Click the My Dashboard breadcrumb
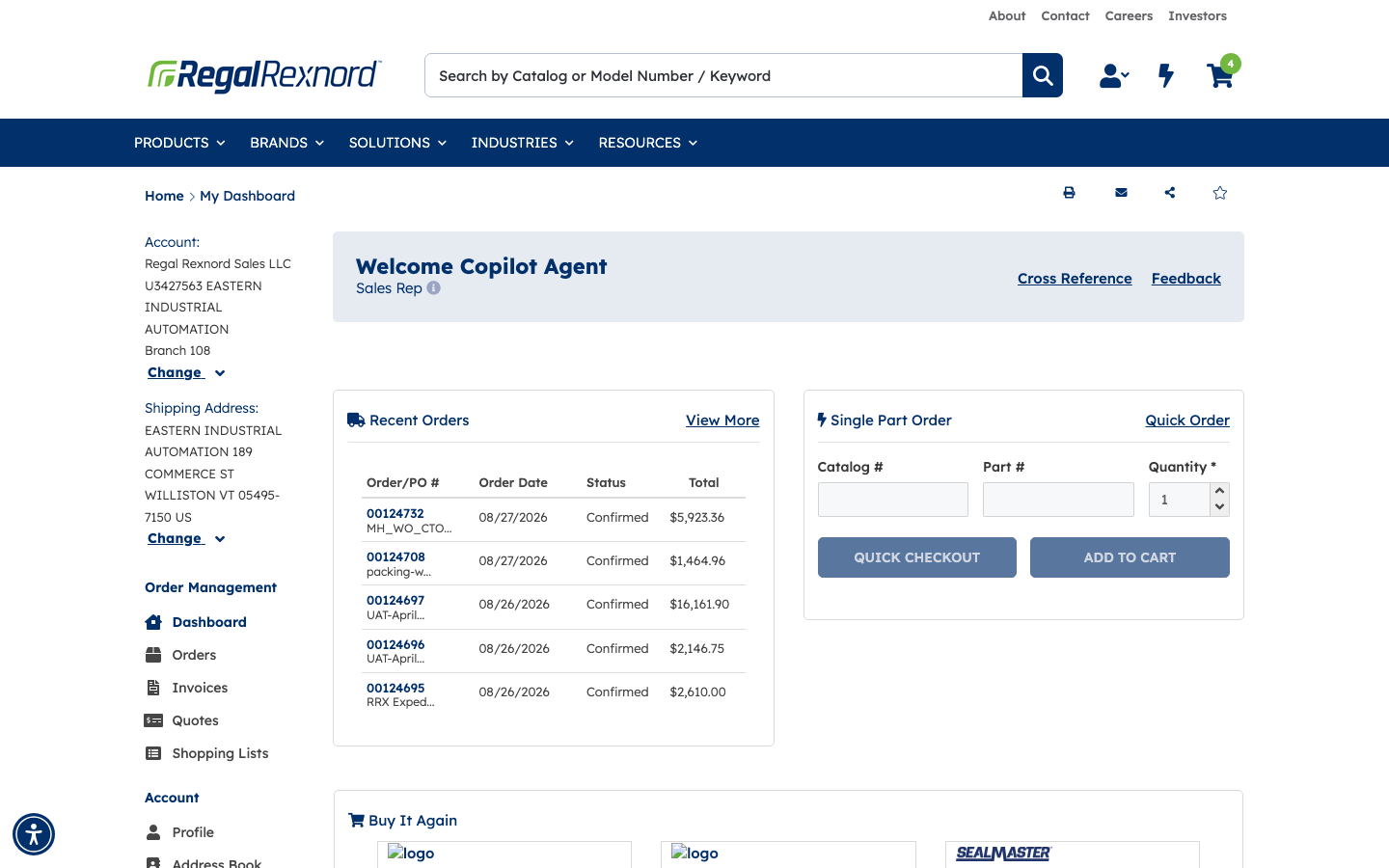The height and width of the screenshot is (868, 1389). pyautogui.click(x=247, y=196)
